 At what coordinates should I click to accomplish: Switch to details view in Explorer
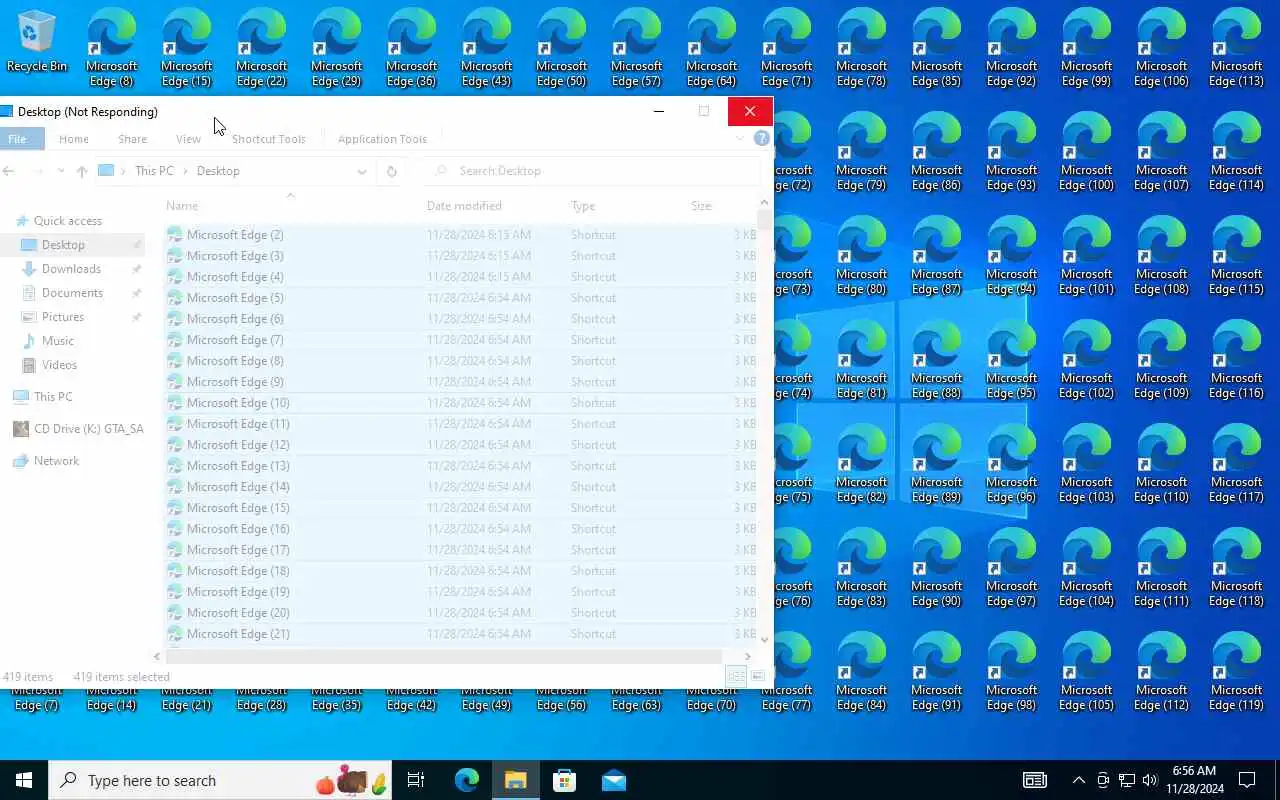pyautogui.click(x=736, y=676)
